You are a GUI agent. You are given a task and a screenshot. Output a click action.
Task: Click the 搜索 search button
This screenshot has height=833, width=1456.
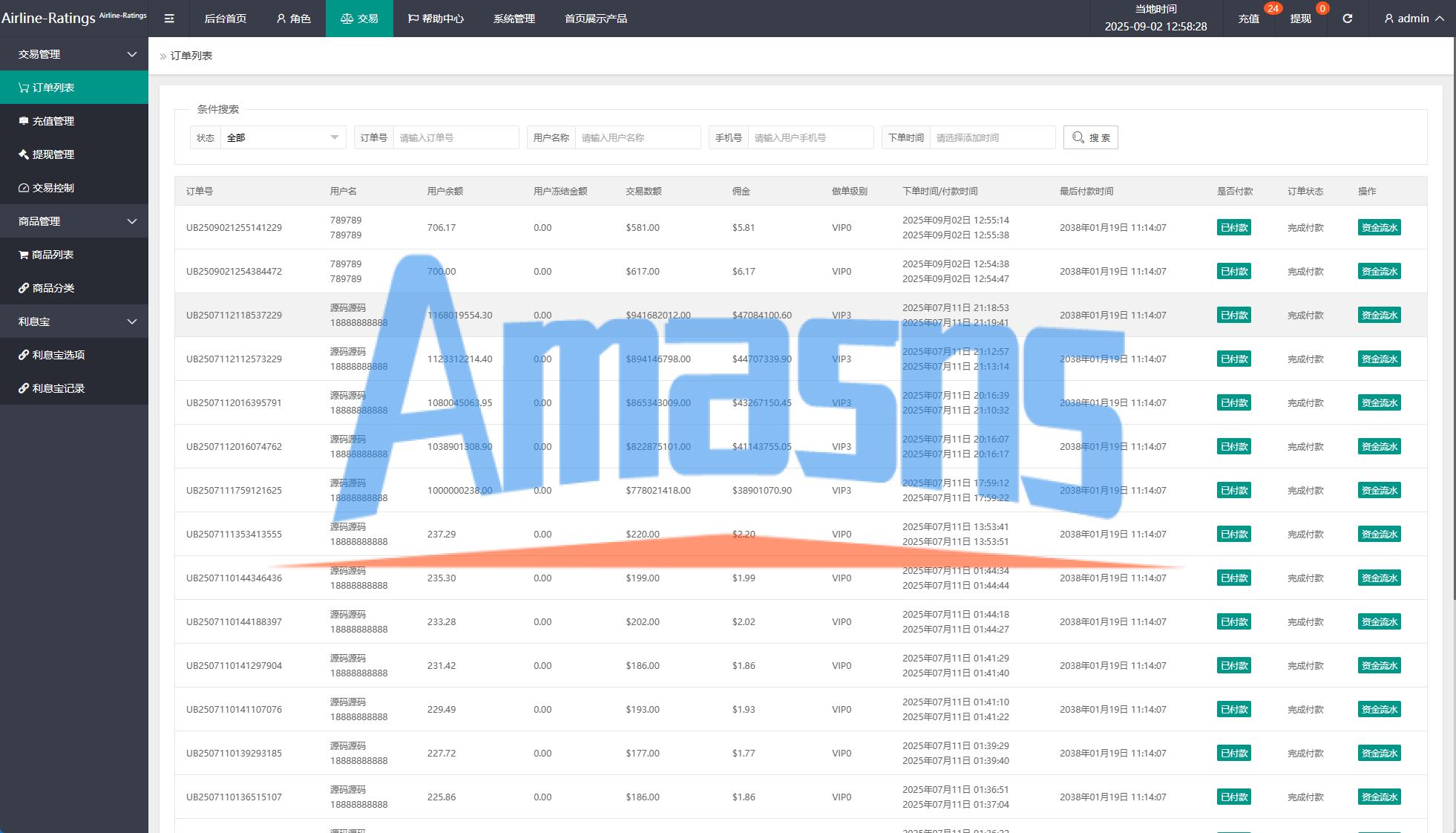click(x=1090, y=137)
